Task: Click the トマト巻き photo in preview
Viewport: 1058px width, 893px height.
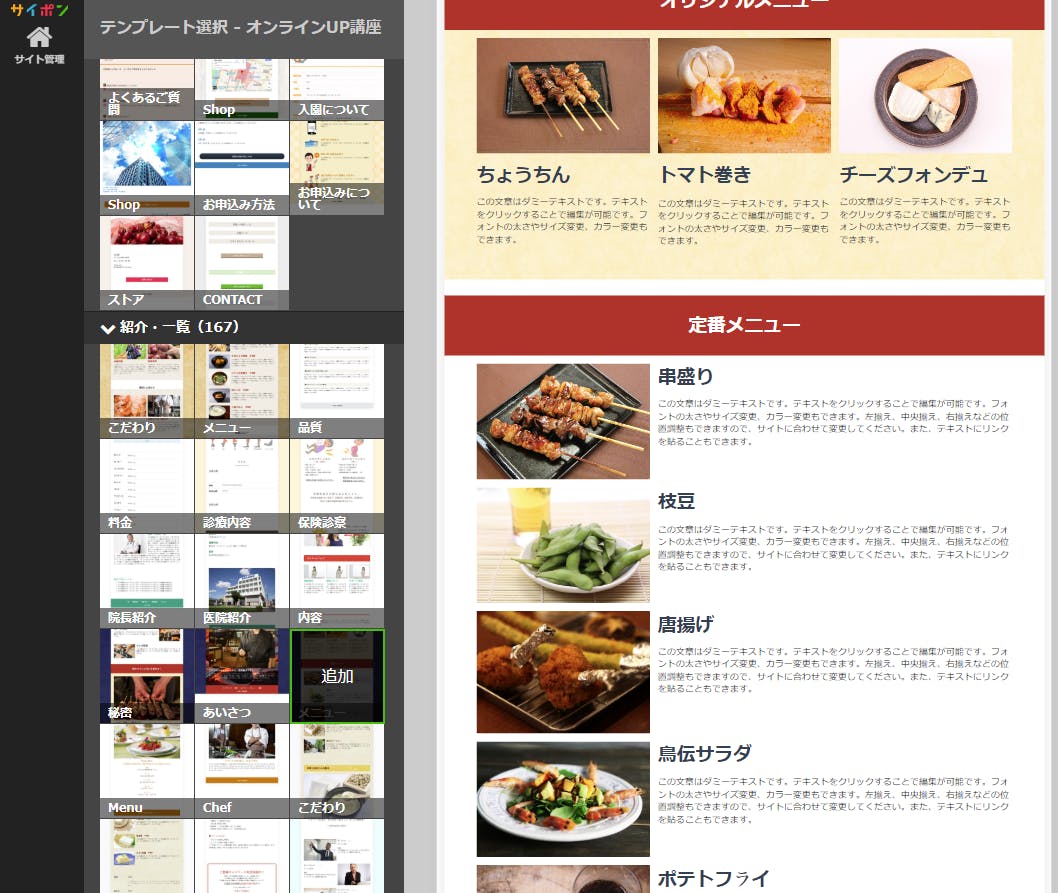Action: click(744, 95)
